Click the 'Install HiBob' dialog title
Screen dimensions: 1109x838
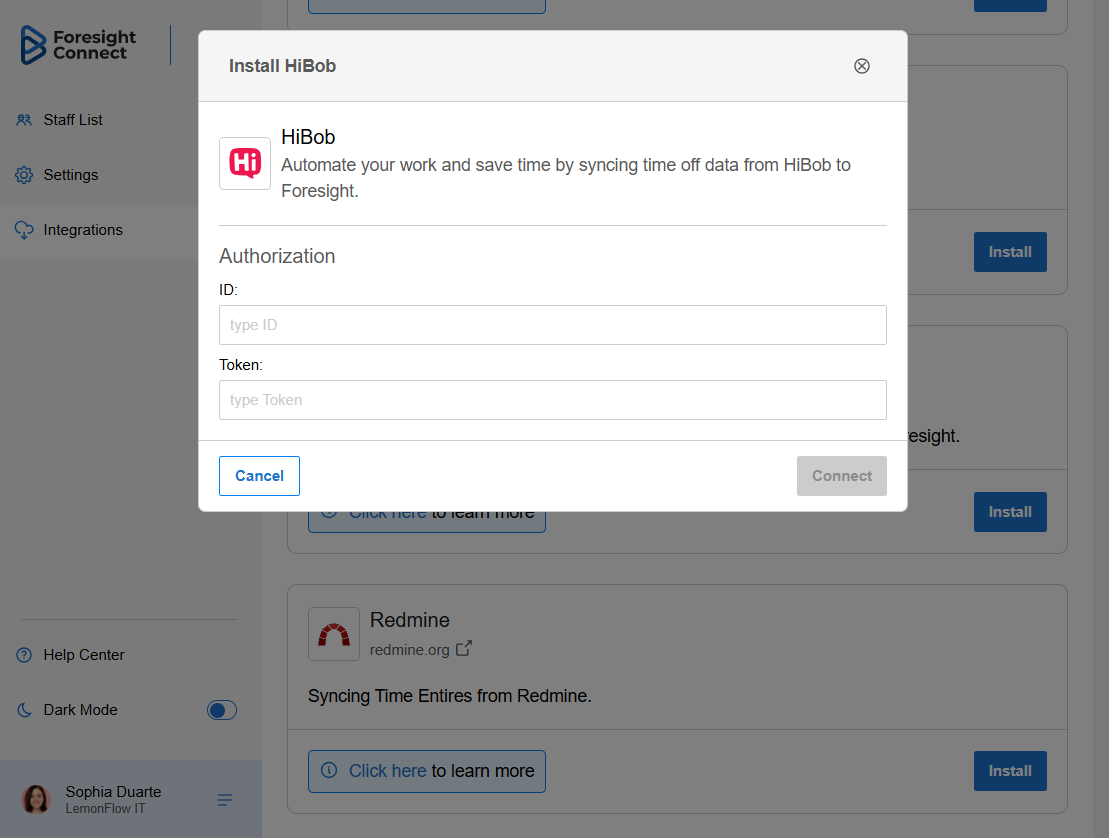click(x=282, y=66)
